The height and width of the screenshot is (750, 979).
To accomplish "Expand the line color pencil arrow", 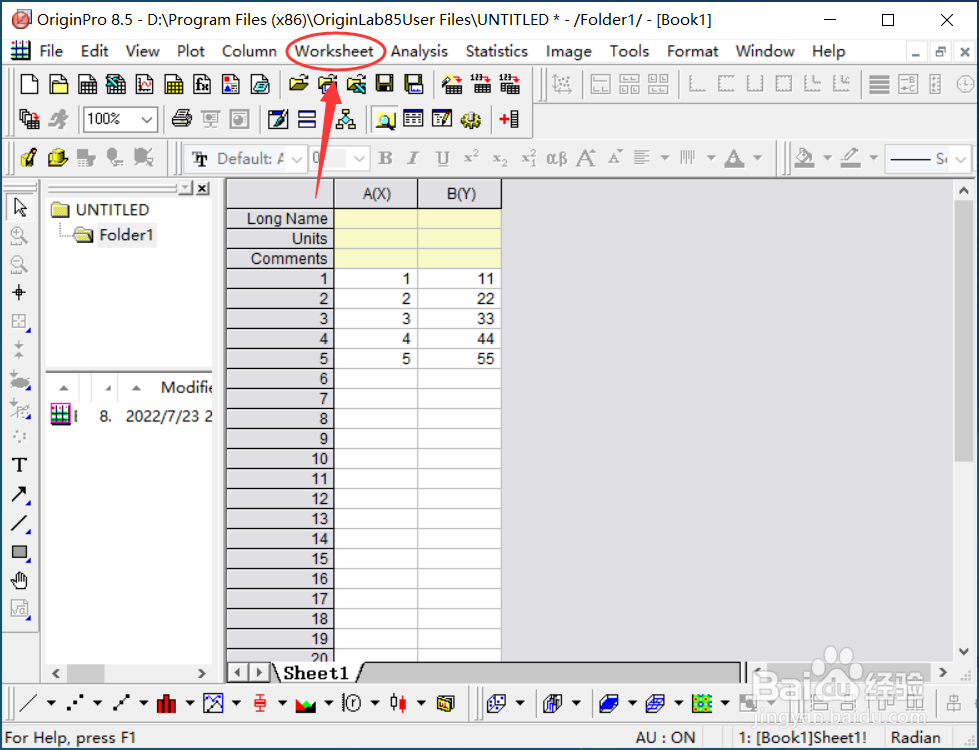I will [x=873, y=158].
